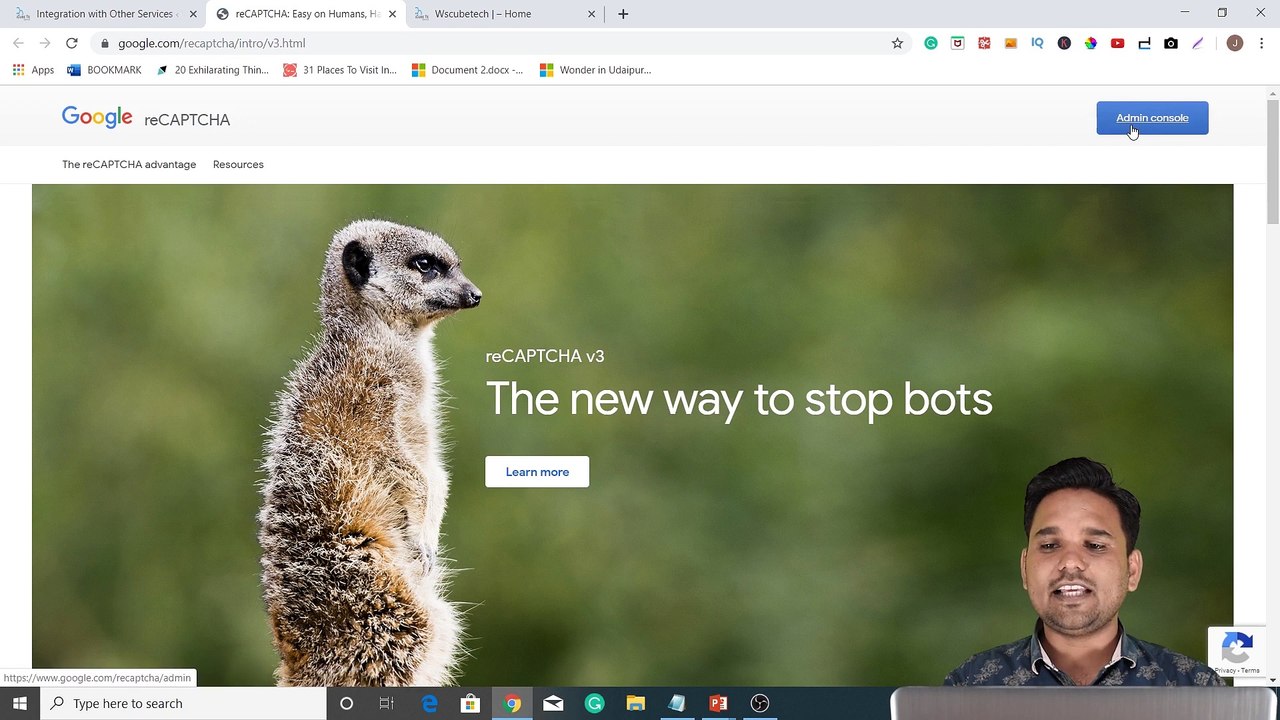Open the Document 2.docx bookmark
The image size is (1280, 720).
tap(468, 70)
